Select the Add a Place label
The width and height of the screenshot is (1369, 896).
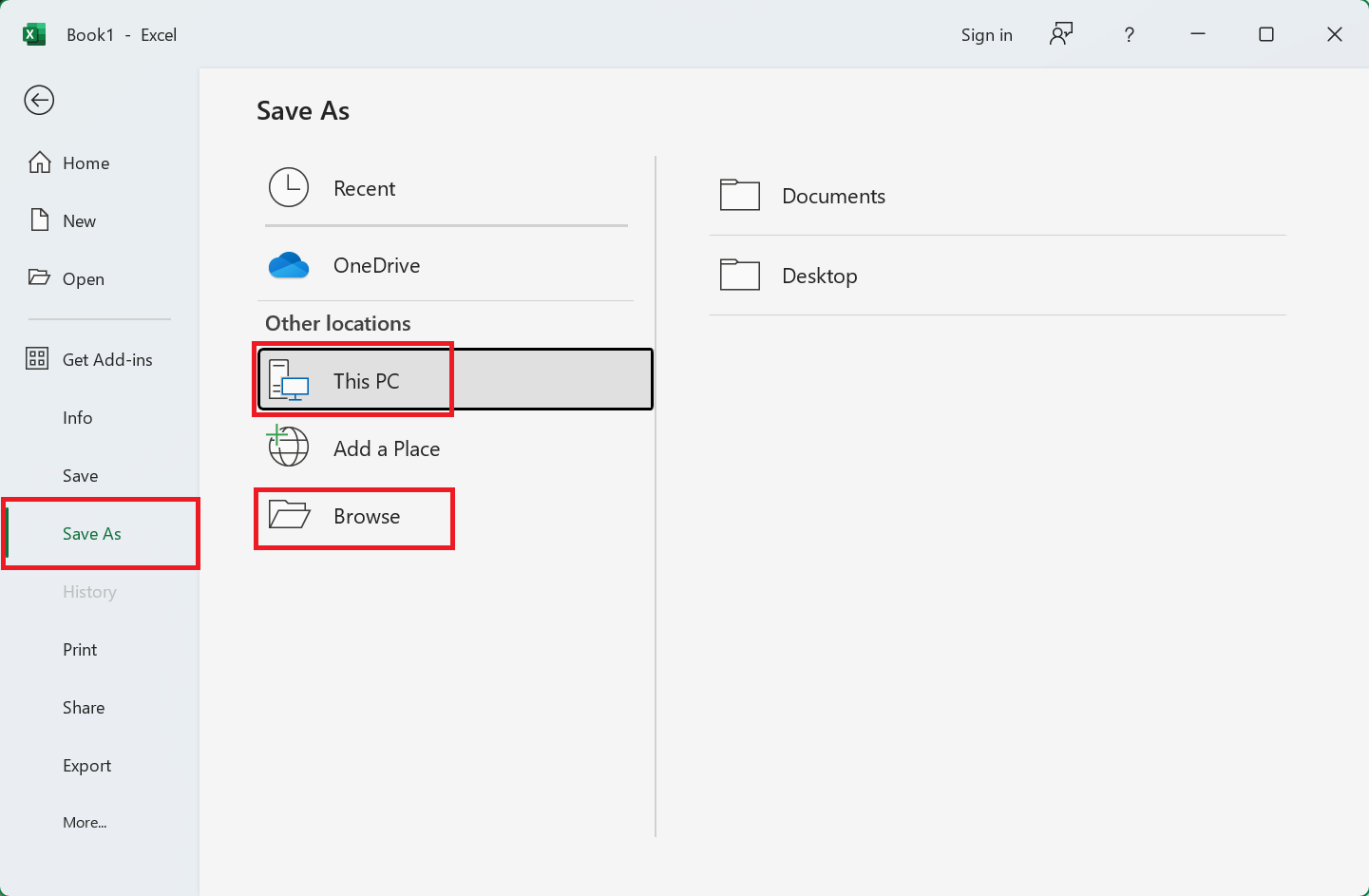pos(387,448)
